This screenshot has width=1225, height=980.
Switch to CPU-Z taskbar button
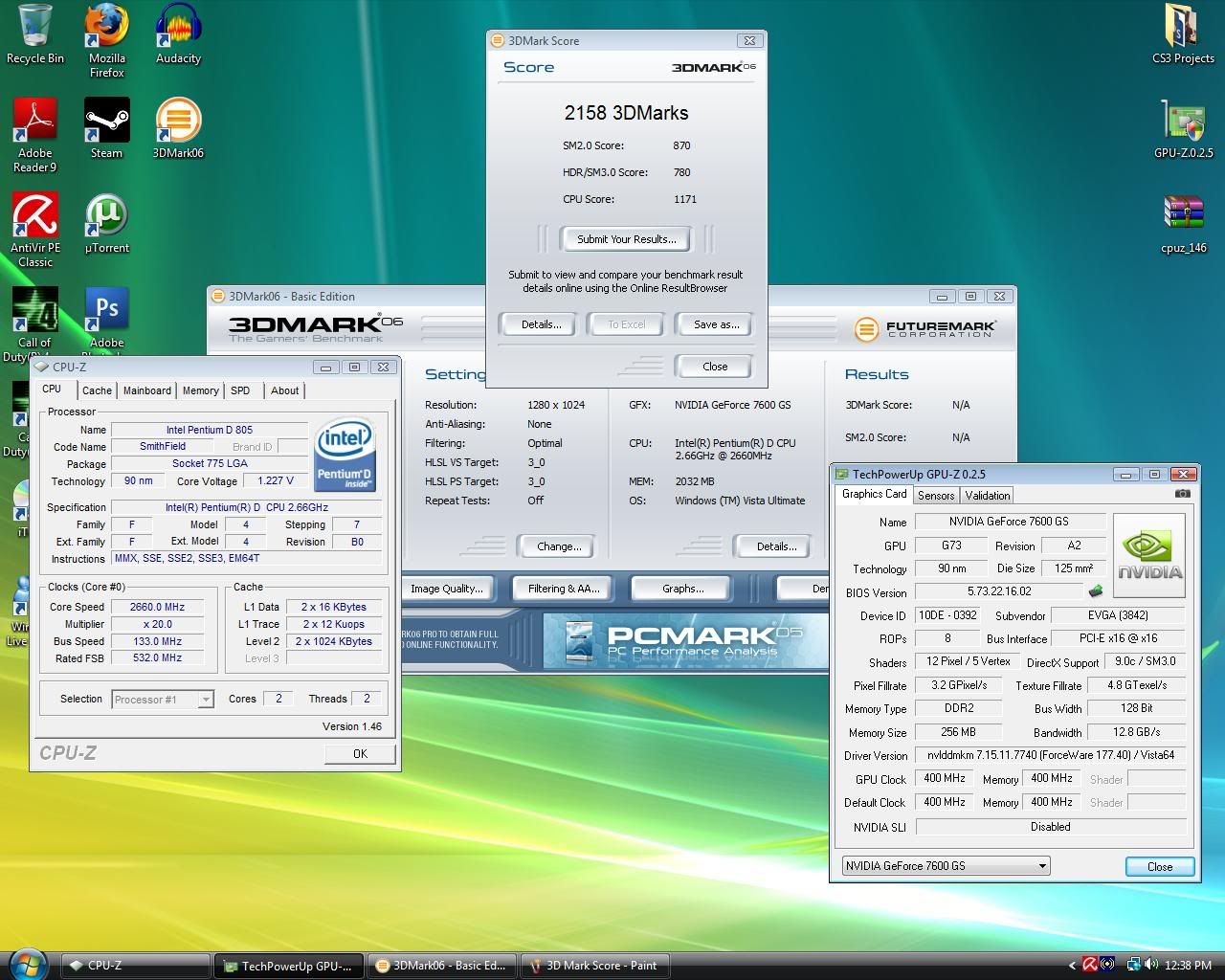[136, 966]
